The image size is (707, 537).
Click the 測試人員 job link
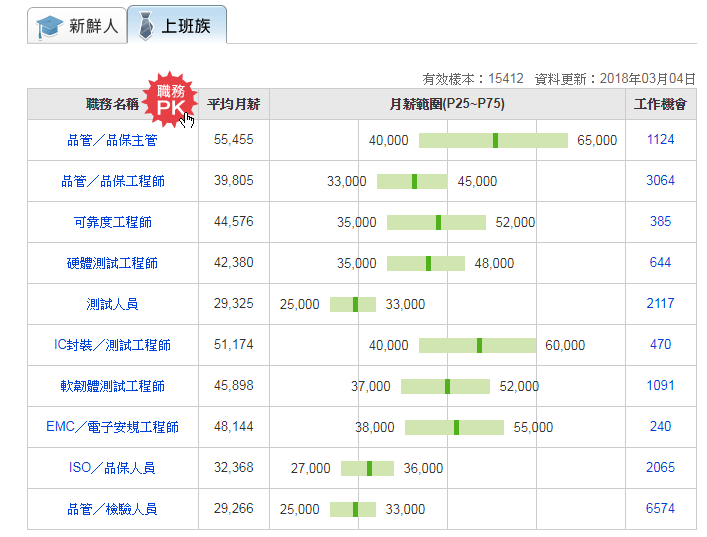tap(112, 304)
